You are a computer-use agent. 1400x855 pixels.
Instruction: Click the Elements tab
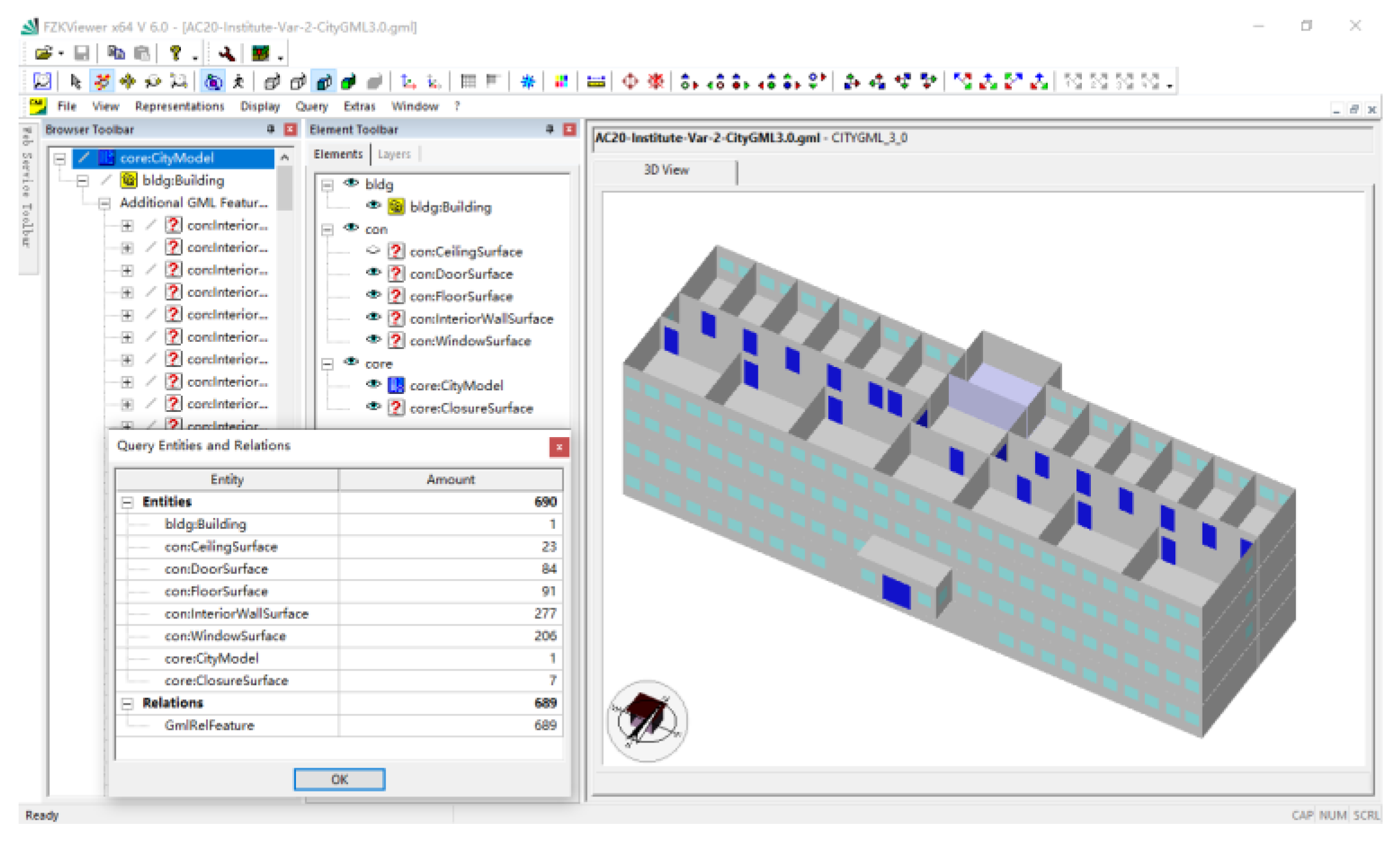coord(338,154)
